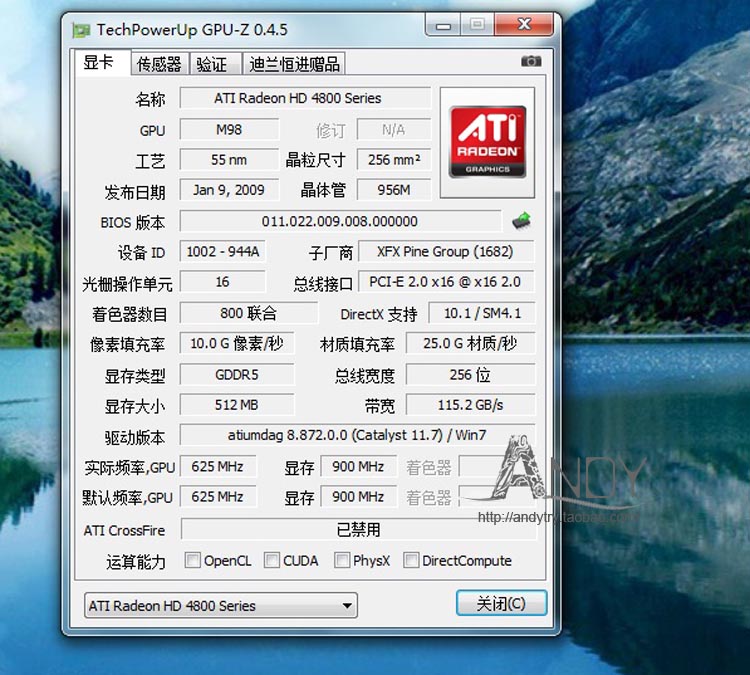Click the BIOS save chip icon
The height and width of the screenshot is (675, 750).
[521, 221]
